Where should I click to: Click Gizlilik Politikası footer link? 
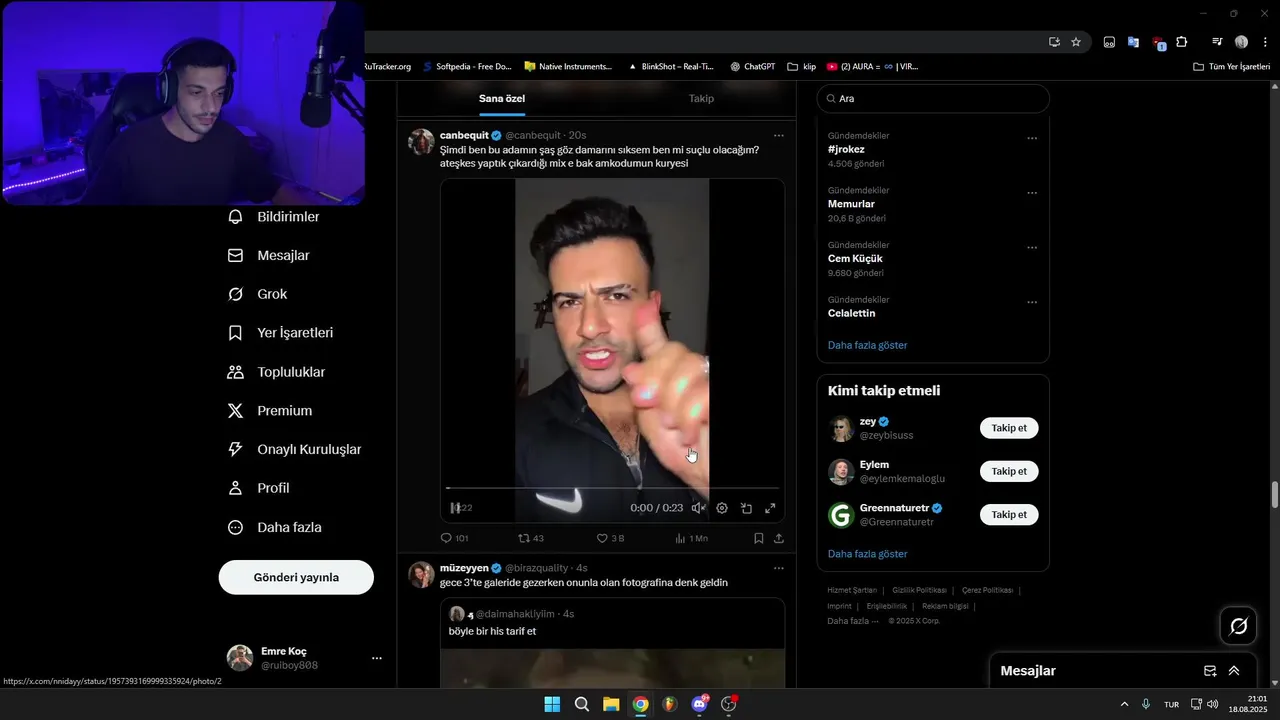pyautogui.click(x=918, y=590)
